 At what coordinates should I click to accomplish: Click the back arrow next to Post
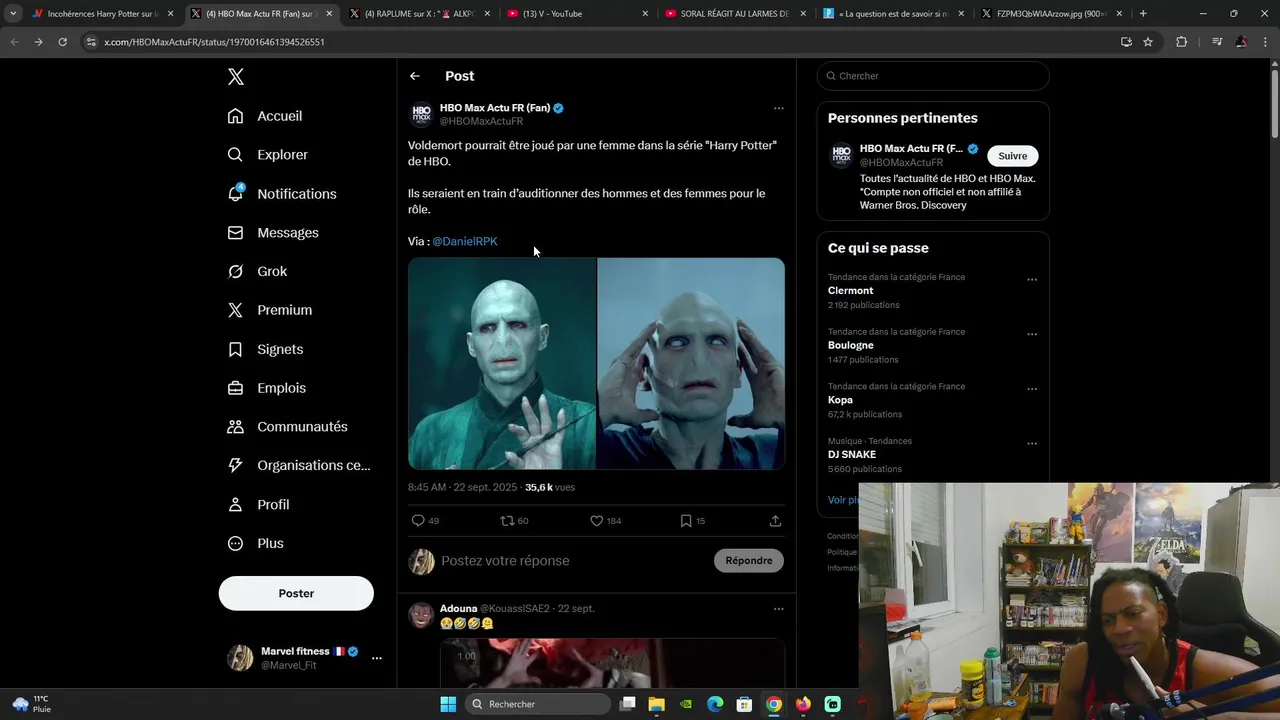[x=415, y=76]
